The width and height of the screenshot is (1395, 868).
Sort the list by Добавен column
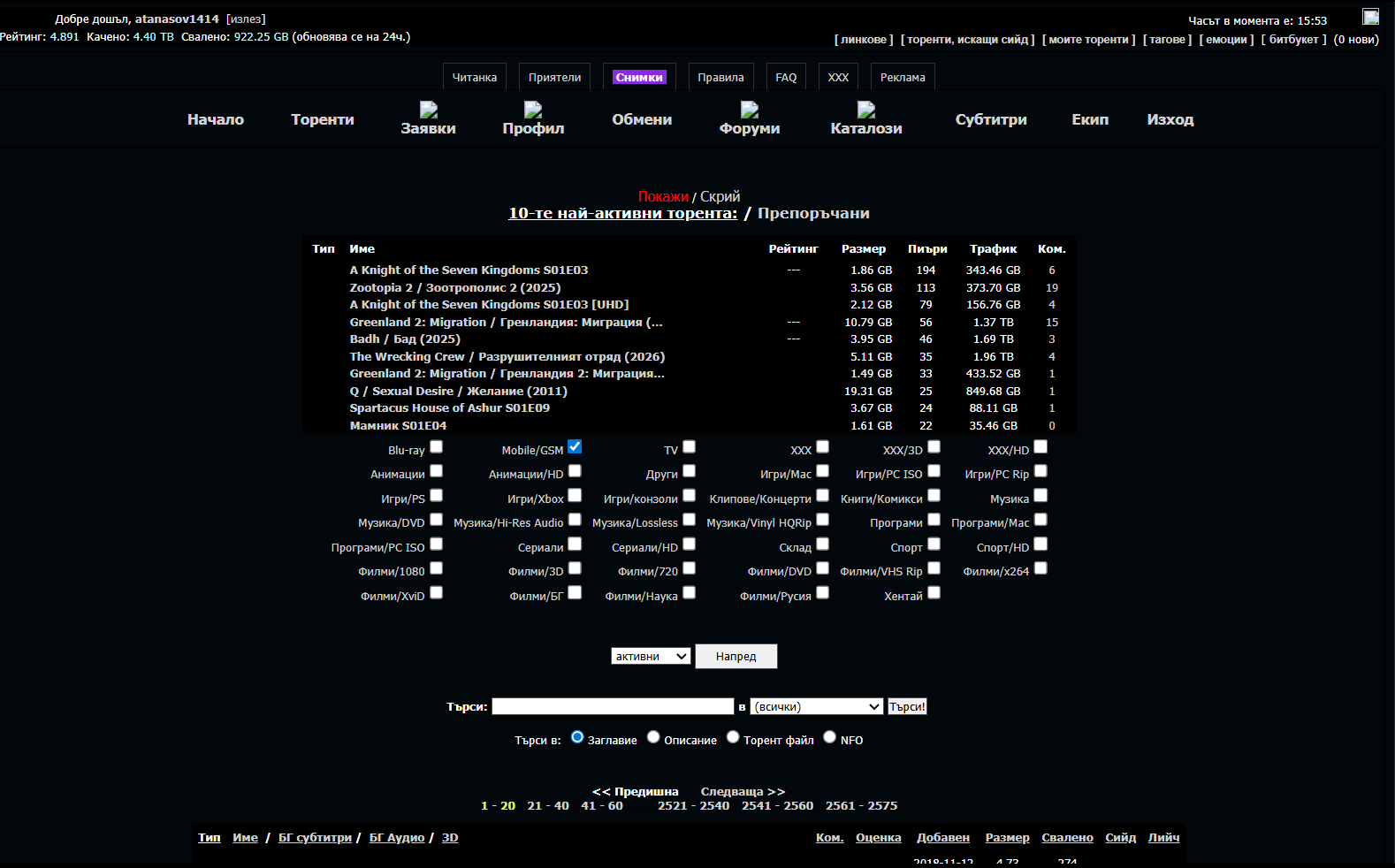pyautogui.click(x=943, y=838)
